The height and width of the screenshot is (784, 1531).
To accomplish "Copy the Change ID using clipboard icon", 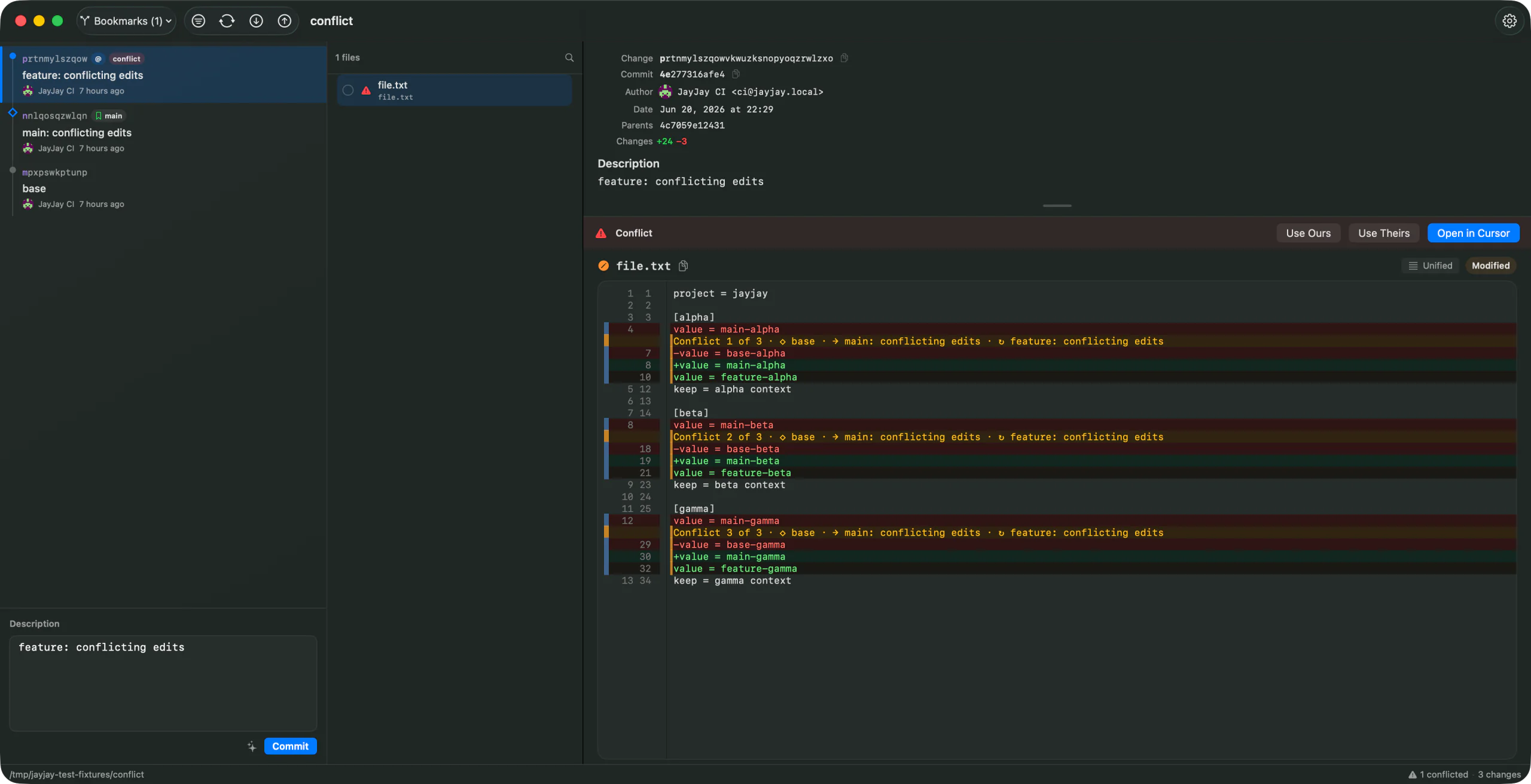I will pyautogui.click(x=844, y=58).
